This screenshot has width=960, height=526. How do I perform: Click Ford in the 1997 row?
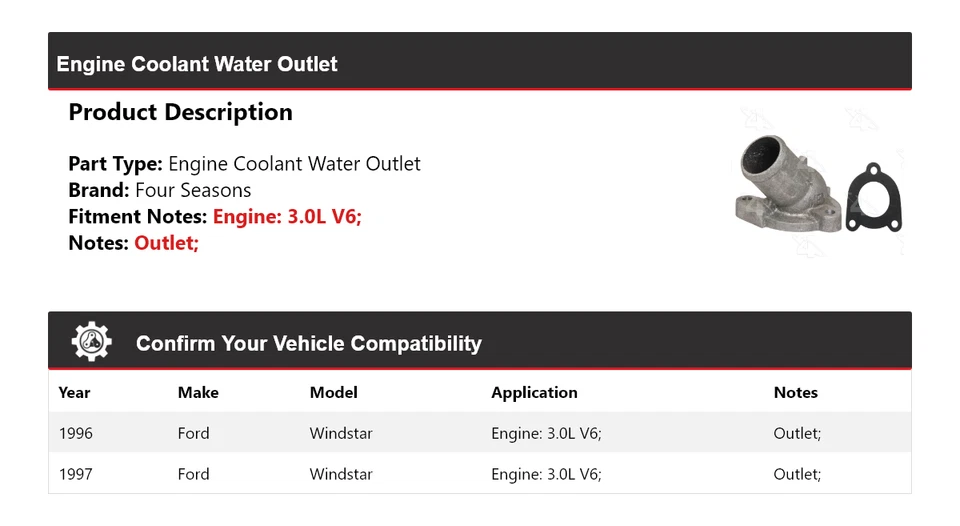[193, 474]
